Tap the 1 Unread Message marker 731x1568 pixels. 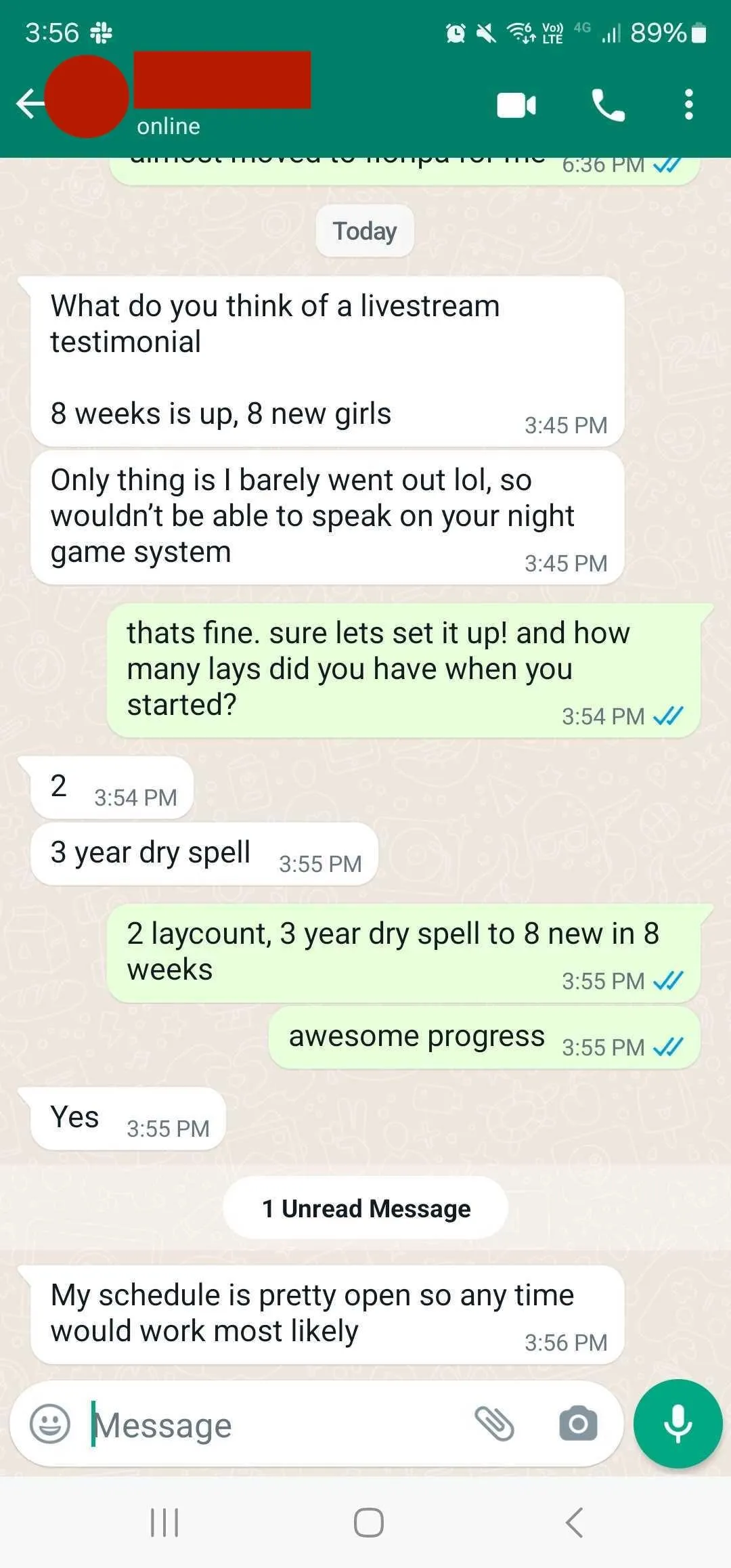tap(365, 1208)
